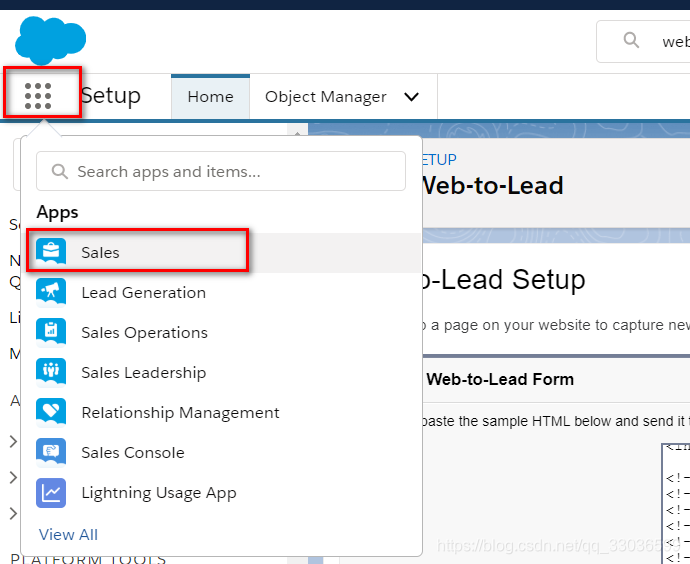Click the Sales Operations clipboard icon

click(x=51, y=332)
